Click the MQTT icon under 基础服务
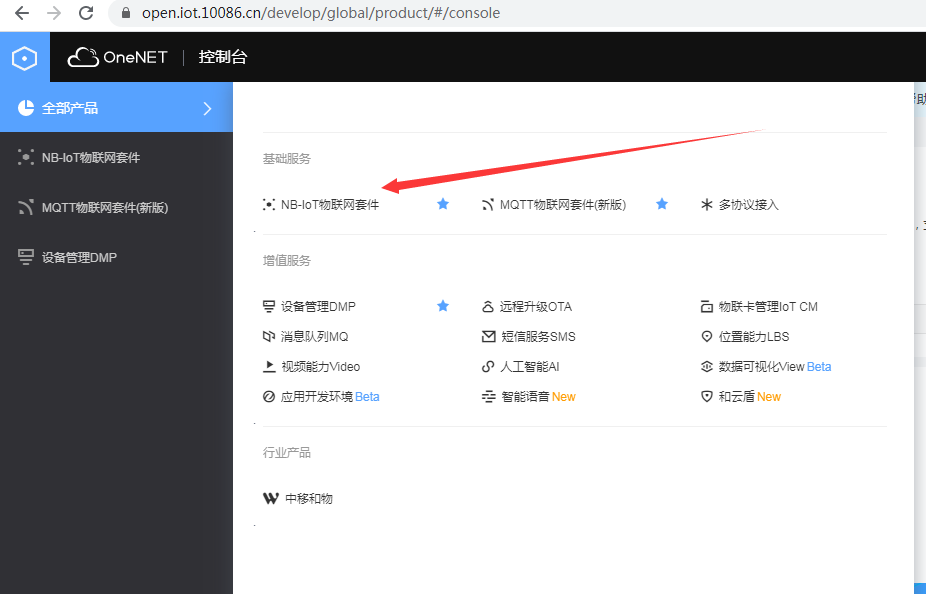This screenshot has width=926, height=594. [488, 205]
